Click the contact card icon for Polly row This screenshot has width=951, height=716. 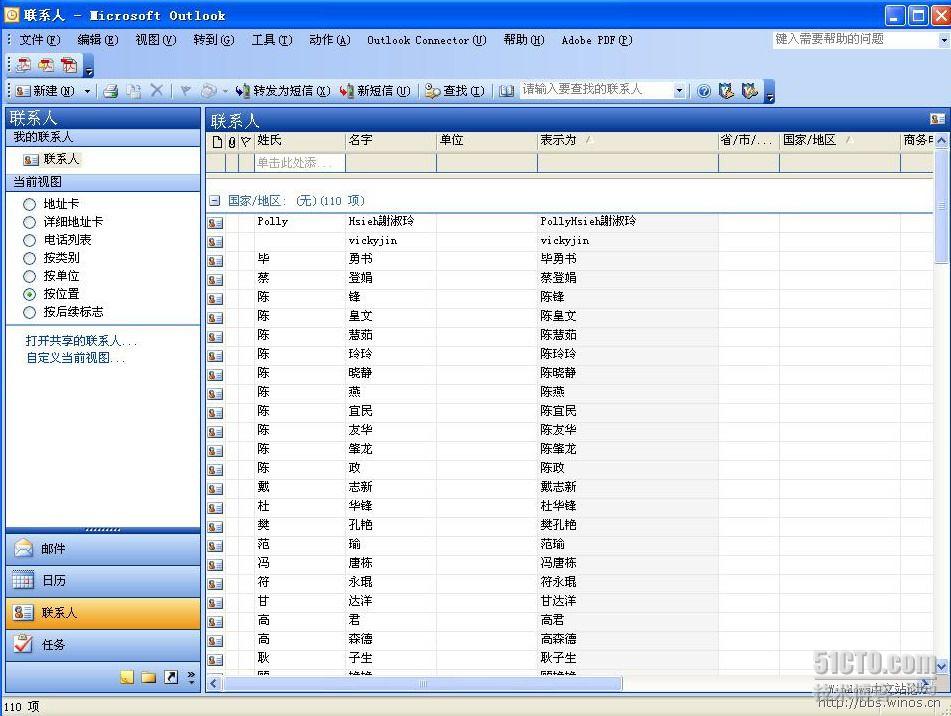tap(215, 223)
